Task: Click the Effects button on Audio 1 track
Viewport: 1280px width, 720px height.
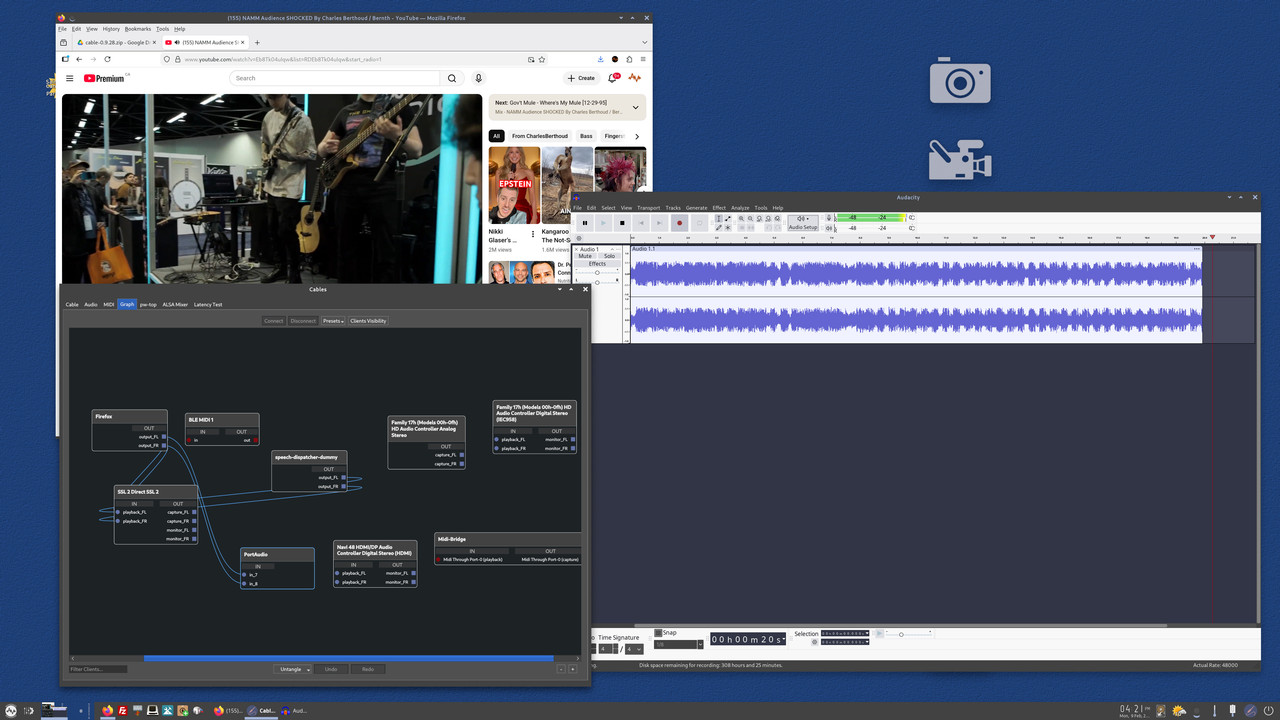Action: (x=597, y=264)
